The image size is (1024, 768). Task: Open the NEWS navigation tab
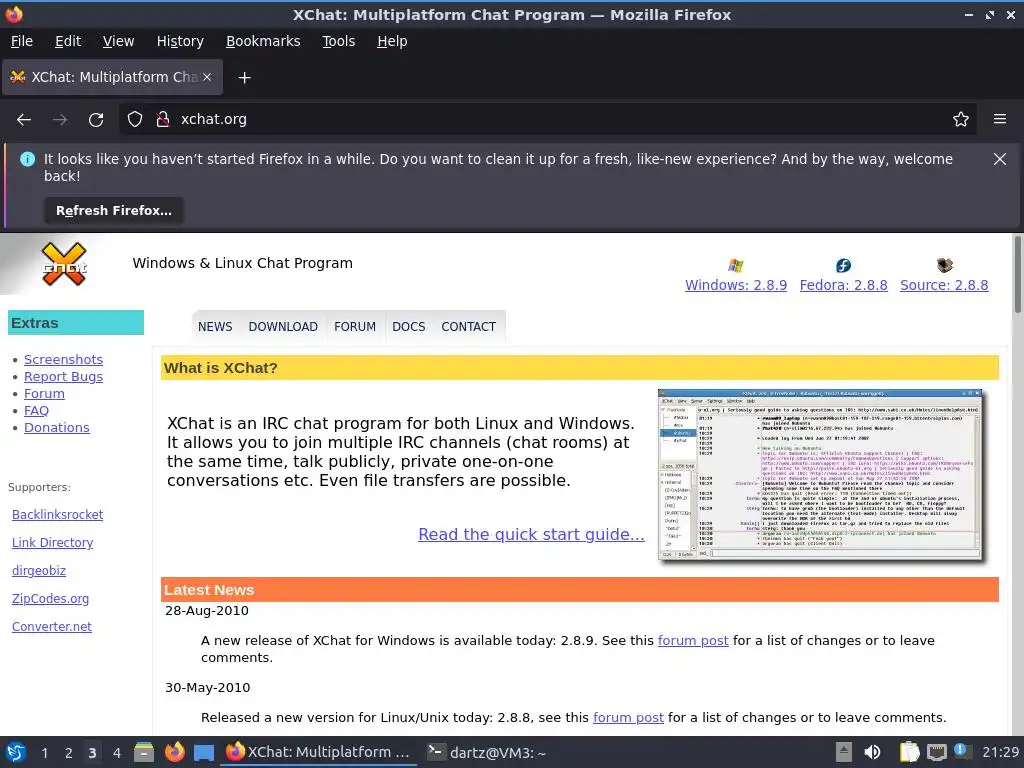pos(215,327)
